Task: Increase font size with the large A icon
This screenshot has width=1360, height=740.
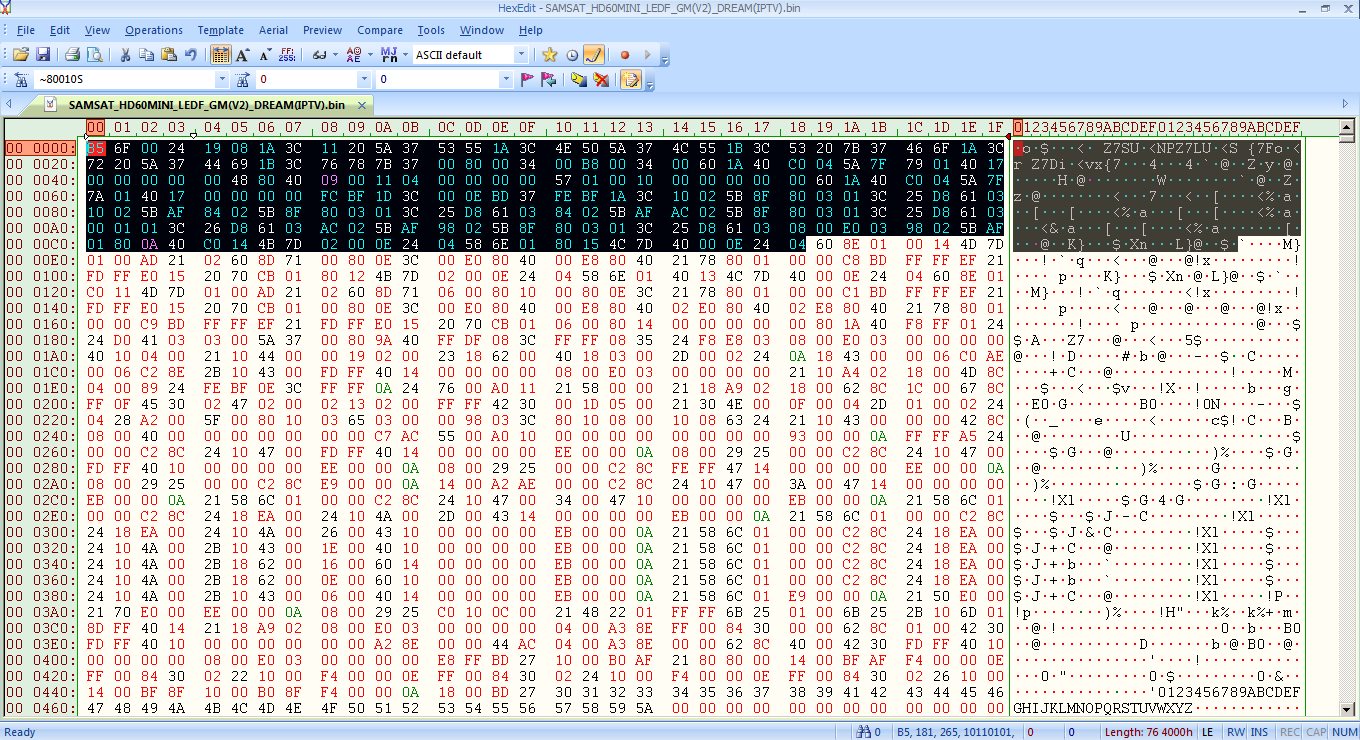Action: [243, 55]
